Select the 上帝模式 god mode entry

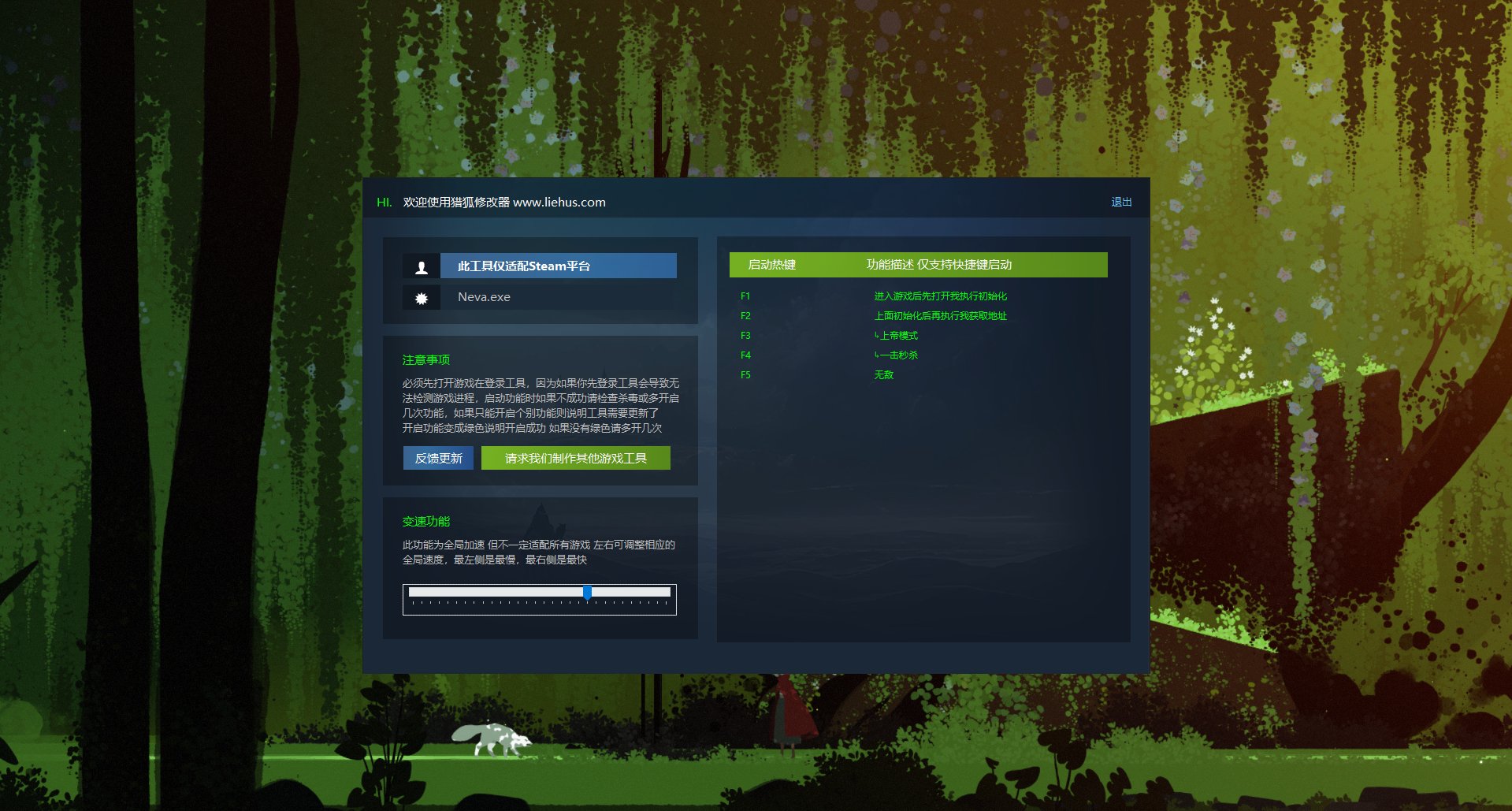pyautogui.click(x=897, y=336)
